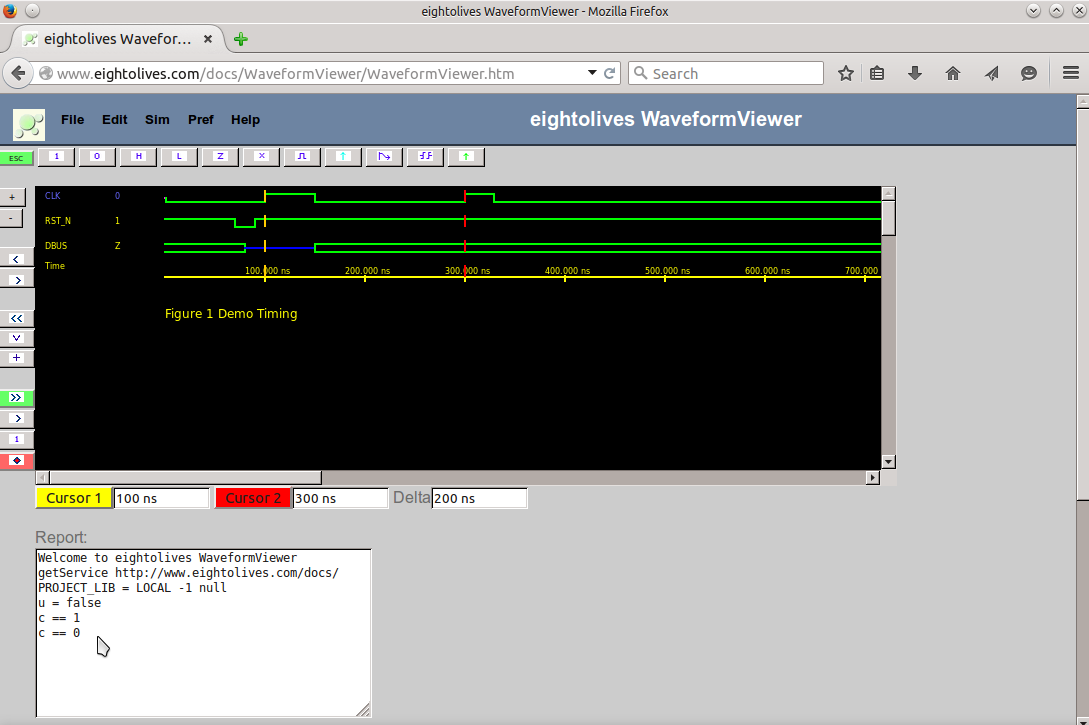The height and width of the screenshot is (725, 1089).
Task: Select the RST_N signal name
Action: (58, 221)
